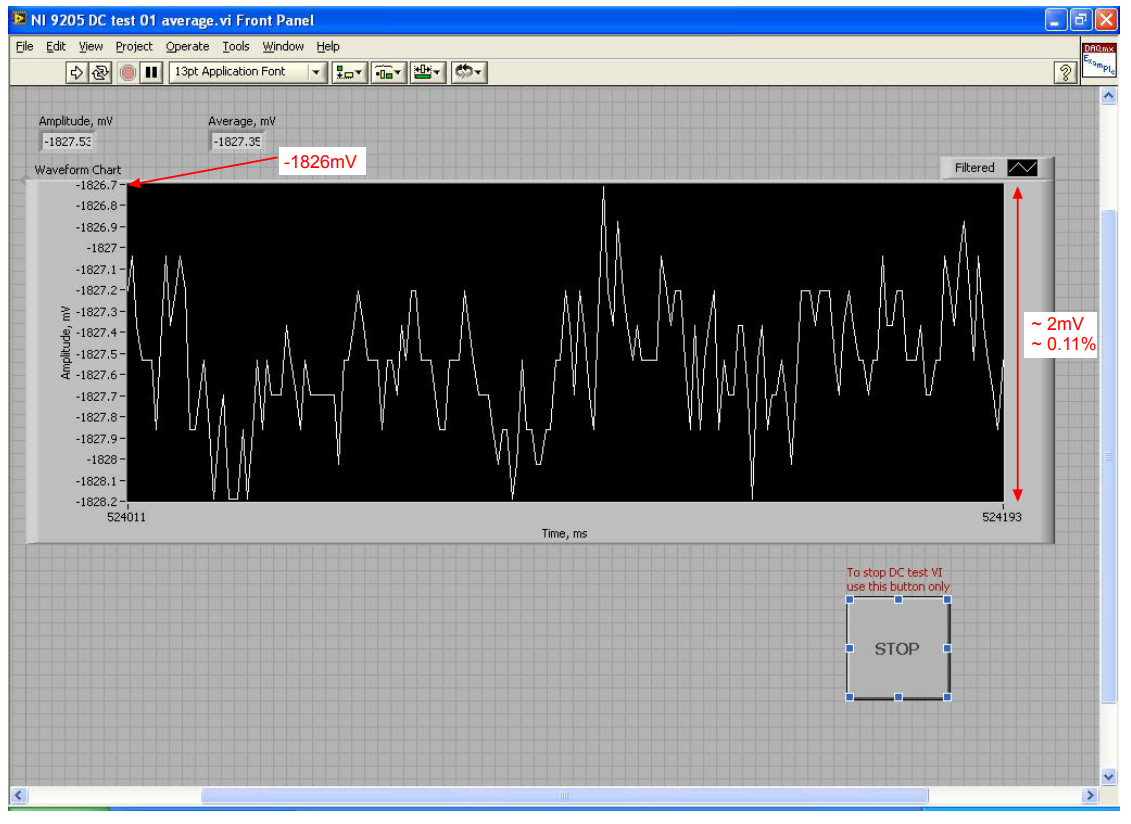Pause VI execution using the Pause icon

150,72
